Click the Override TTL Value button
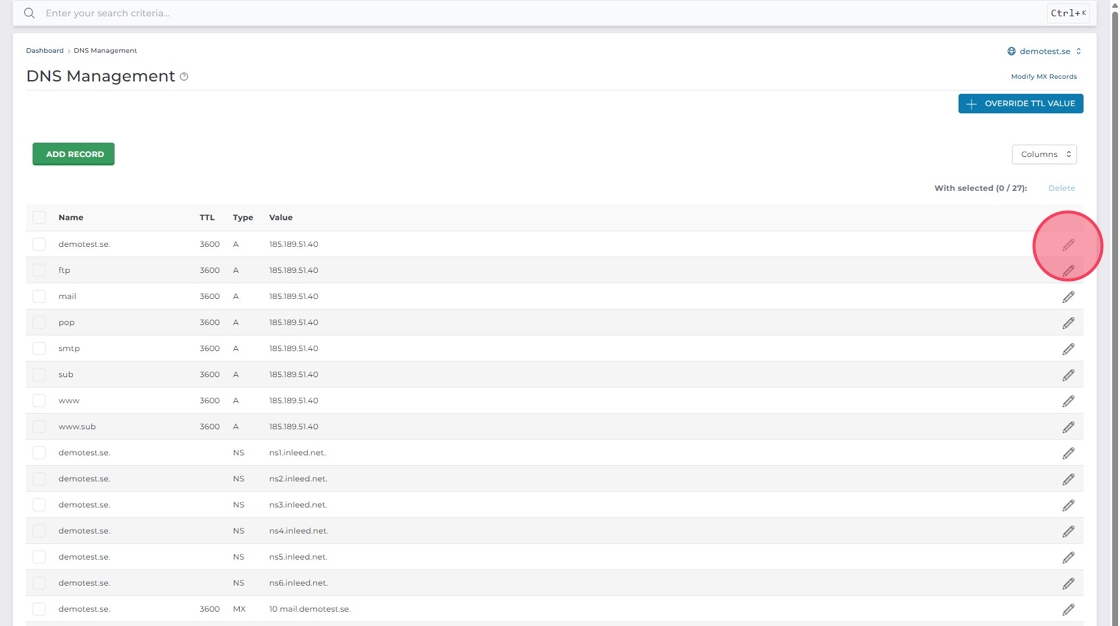 [x=1020, y=103]
